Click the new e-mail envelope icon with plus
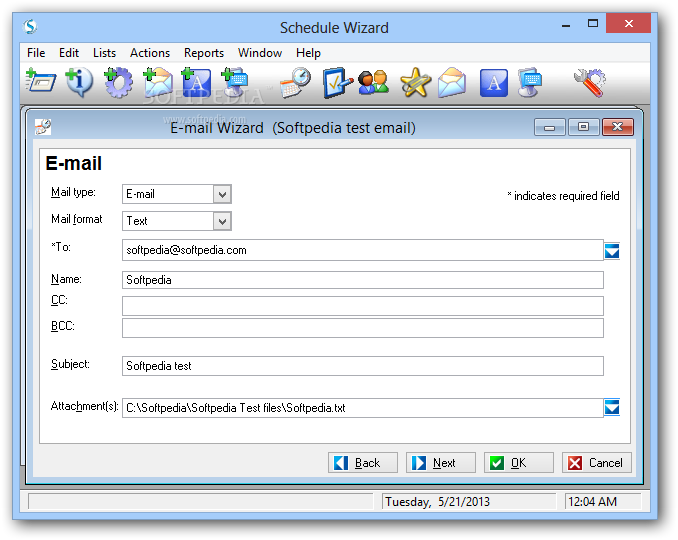The width and height of the screenshot is (678, 540). pos(157,82)
